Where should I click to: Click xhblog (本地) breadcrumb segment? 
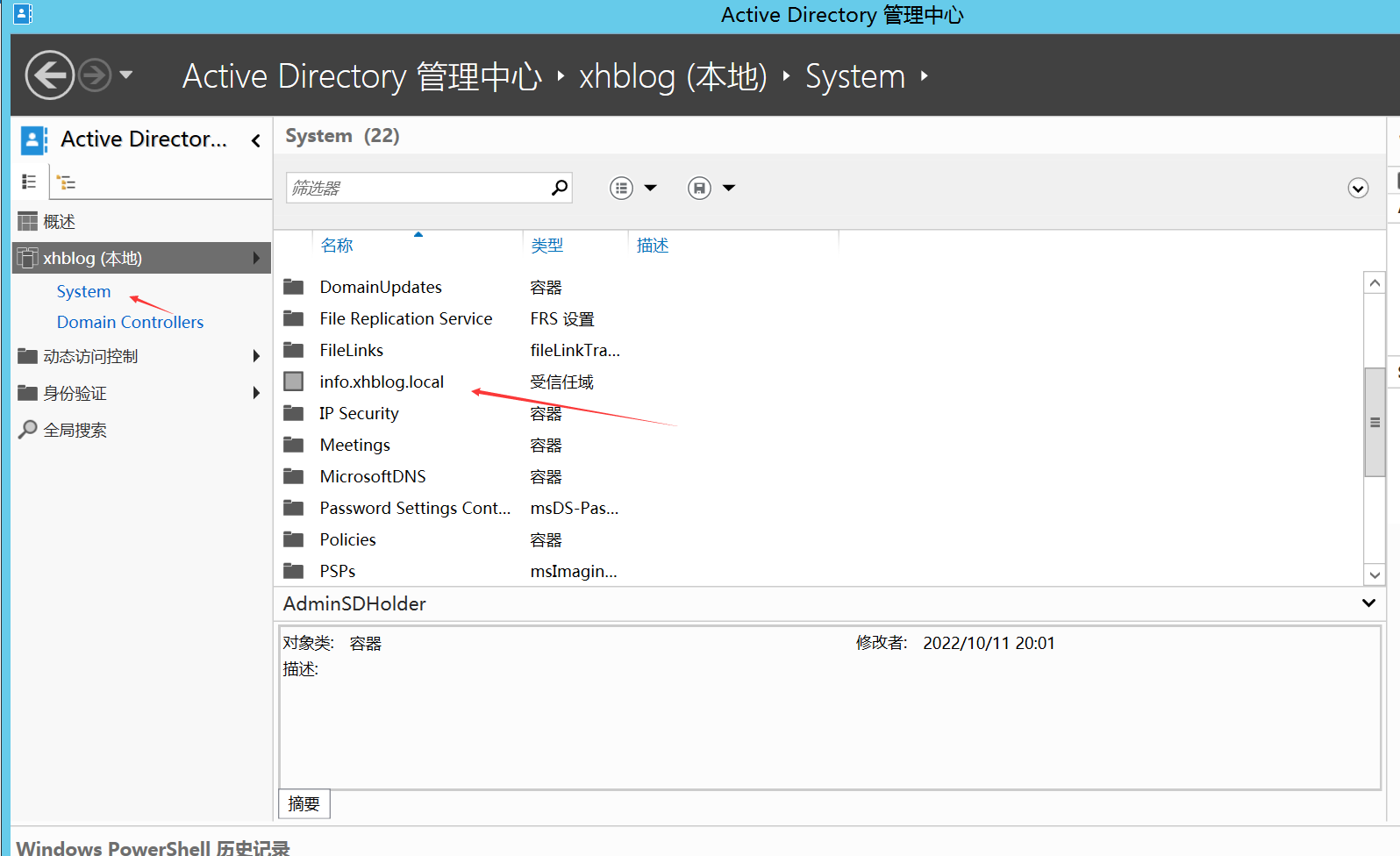(x=673, y=76)
